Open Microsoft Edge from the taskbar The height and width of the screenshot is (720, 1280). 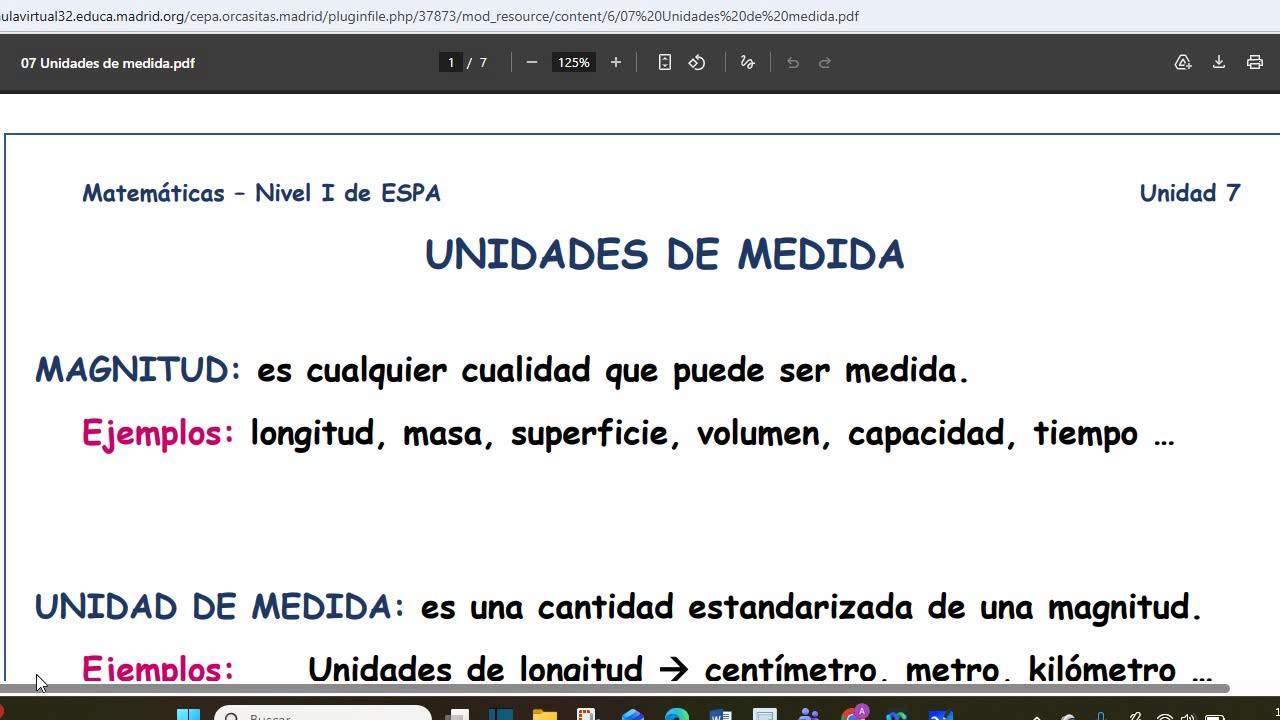point(677,714)
